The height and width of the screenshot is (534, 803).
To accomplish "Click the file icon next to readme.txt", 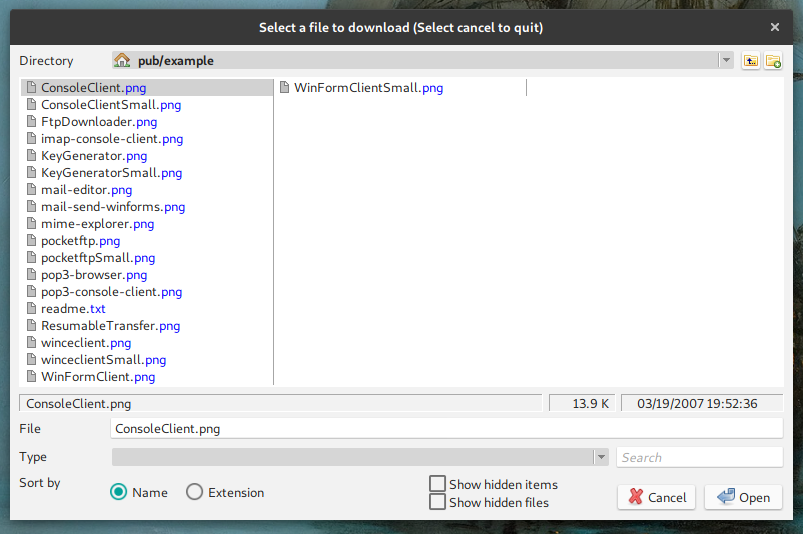I will pos(31,309).
